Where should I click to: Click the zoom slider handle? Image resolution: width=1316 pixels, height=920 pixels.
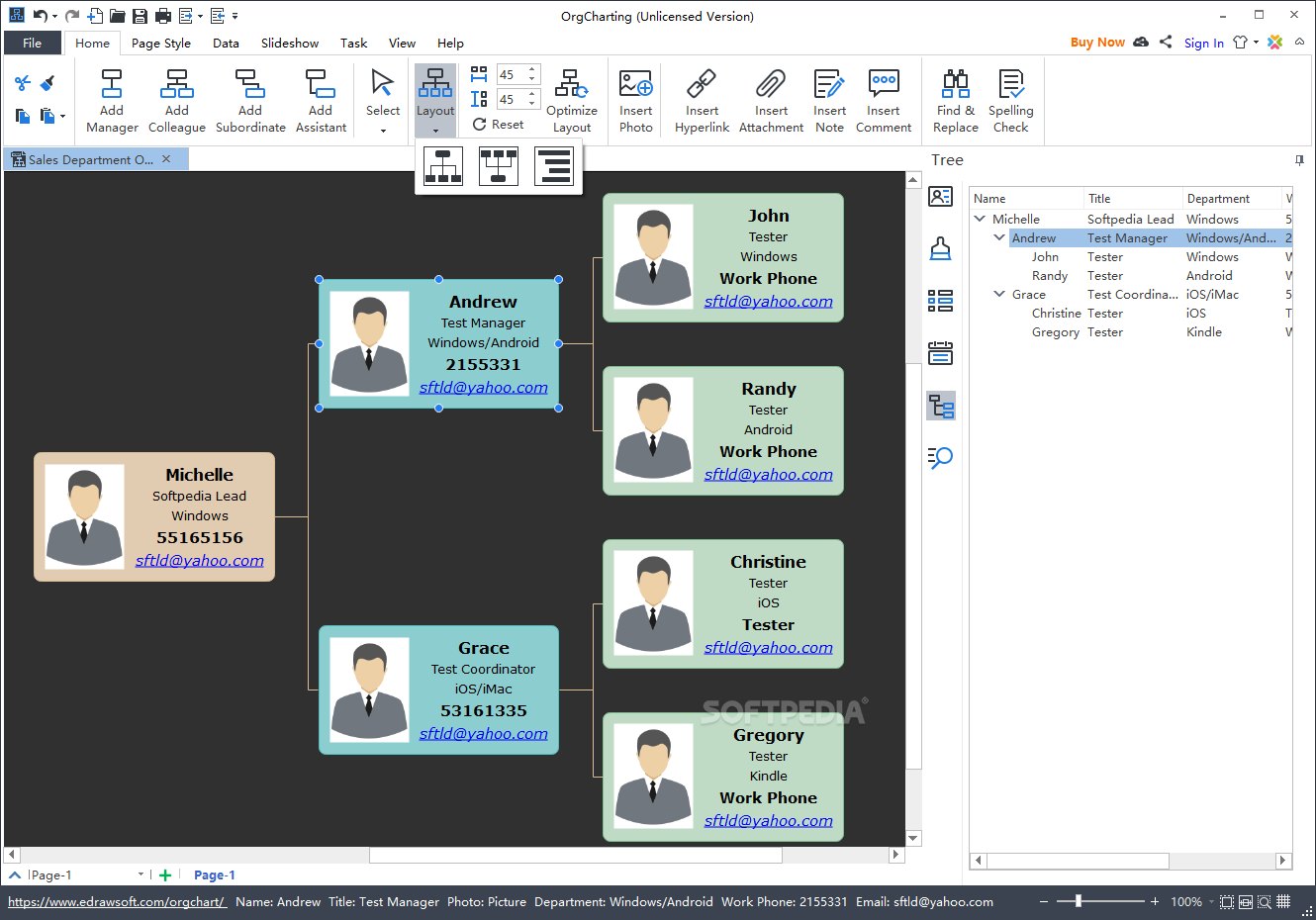(x=1079, y=901)
